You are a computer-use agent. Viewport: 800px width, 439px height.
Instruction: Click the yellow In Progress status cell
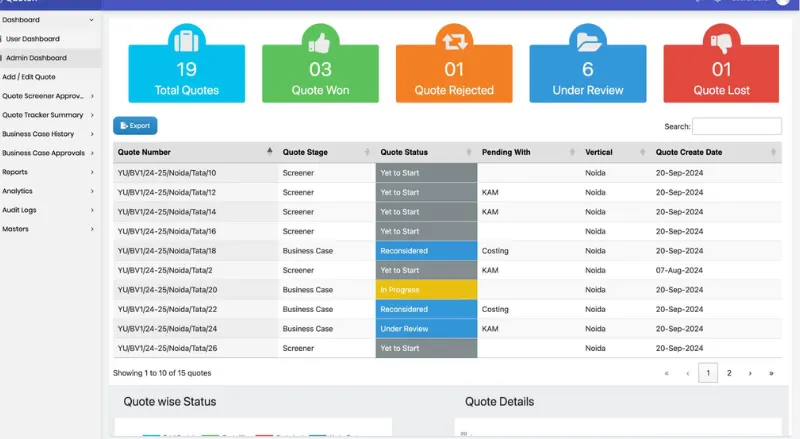[427, 289]
